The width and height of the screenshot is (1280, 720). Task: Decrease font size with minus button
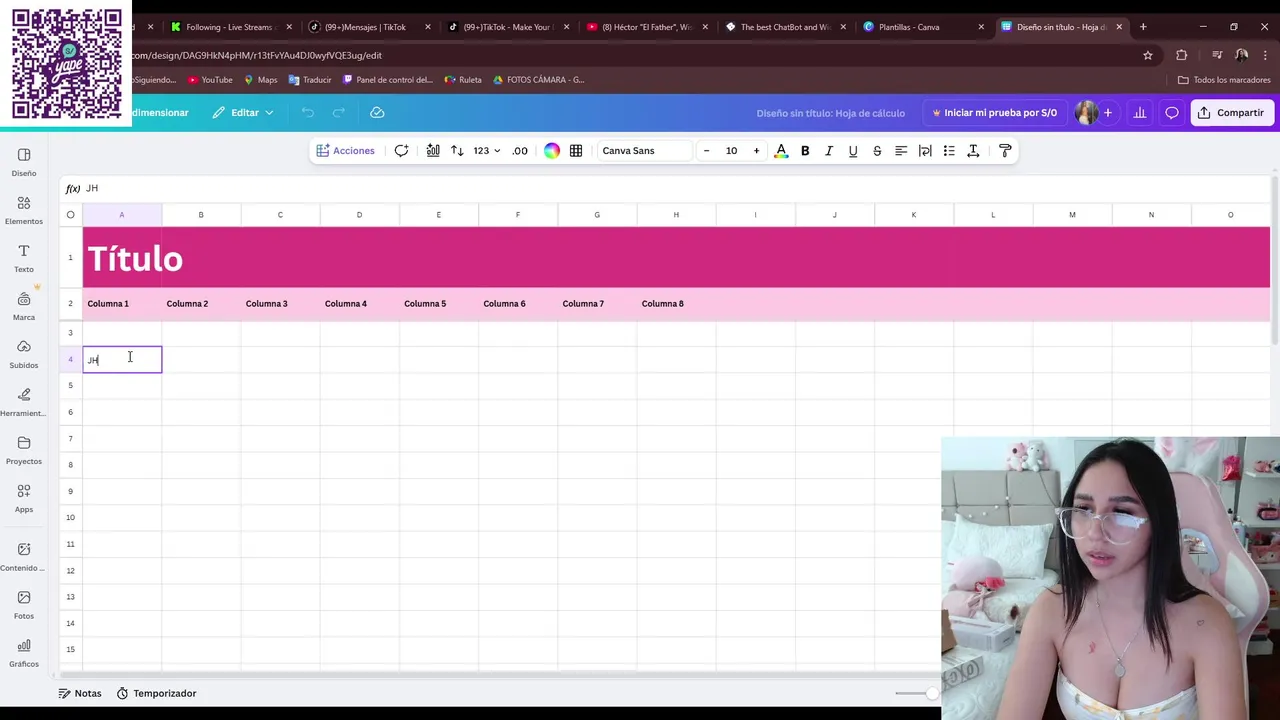706,151
